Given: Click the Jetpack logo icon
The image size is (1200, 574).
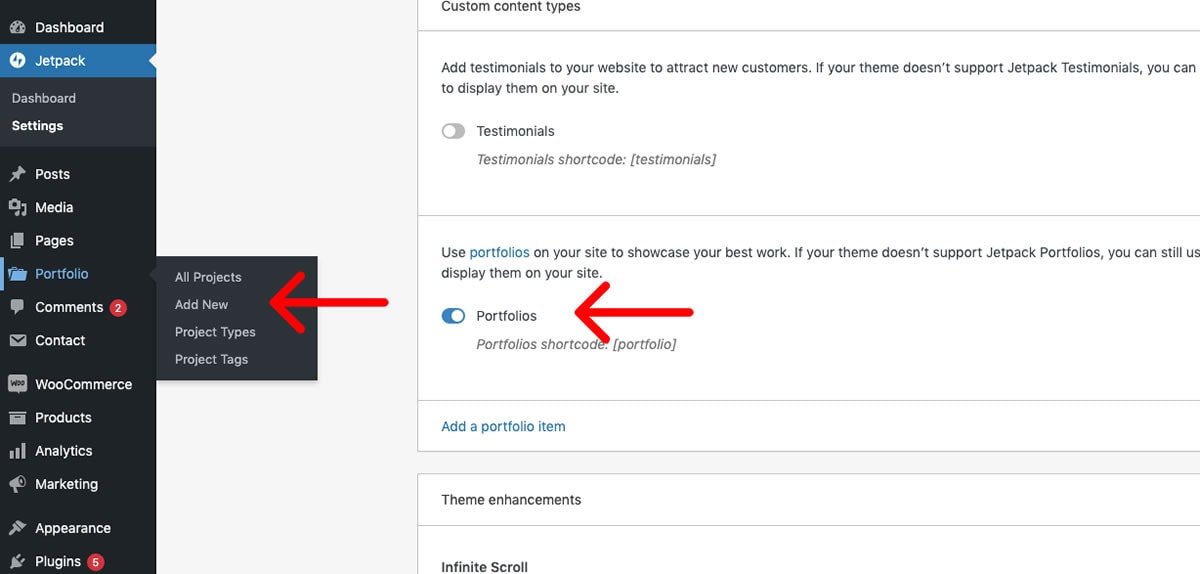Looking at the screenshot, I should [x=17, y=60].
